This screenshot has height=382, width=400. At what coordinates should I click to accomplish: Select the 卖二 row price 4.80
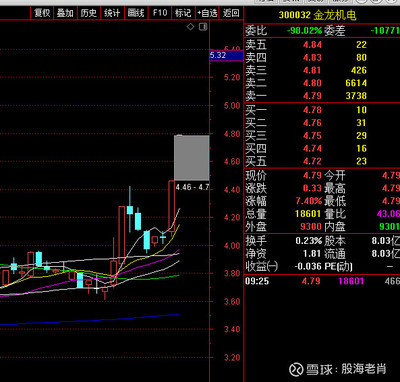pos(312,83)
